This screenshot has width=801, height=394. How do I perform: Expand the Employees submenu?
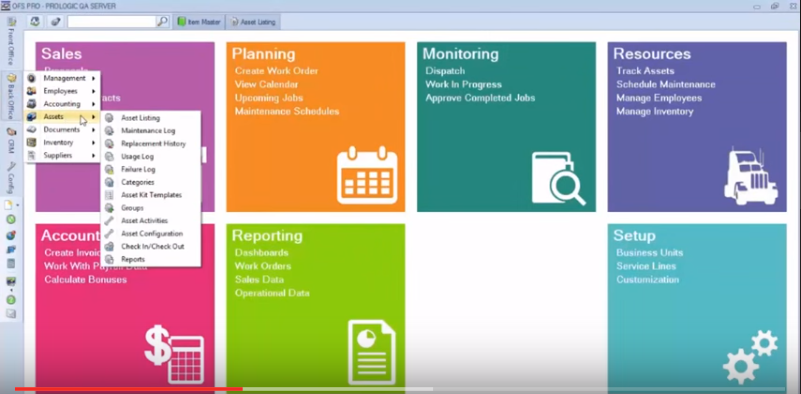point(62,91)
